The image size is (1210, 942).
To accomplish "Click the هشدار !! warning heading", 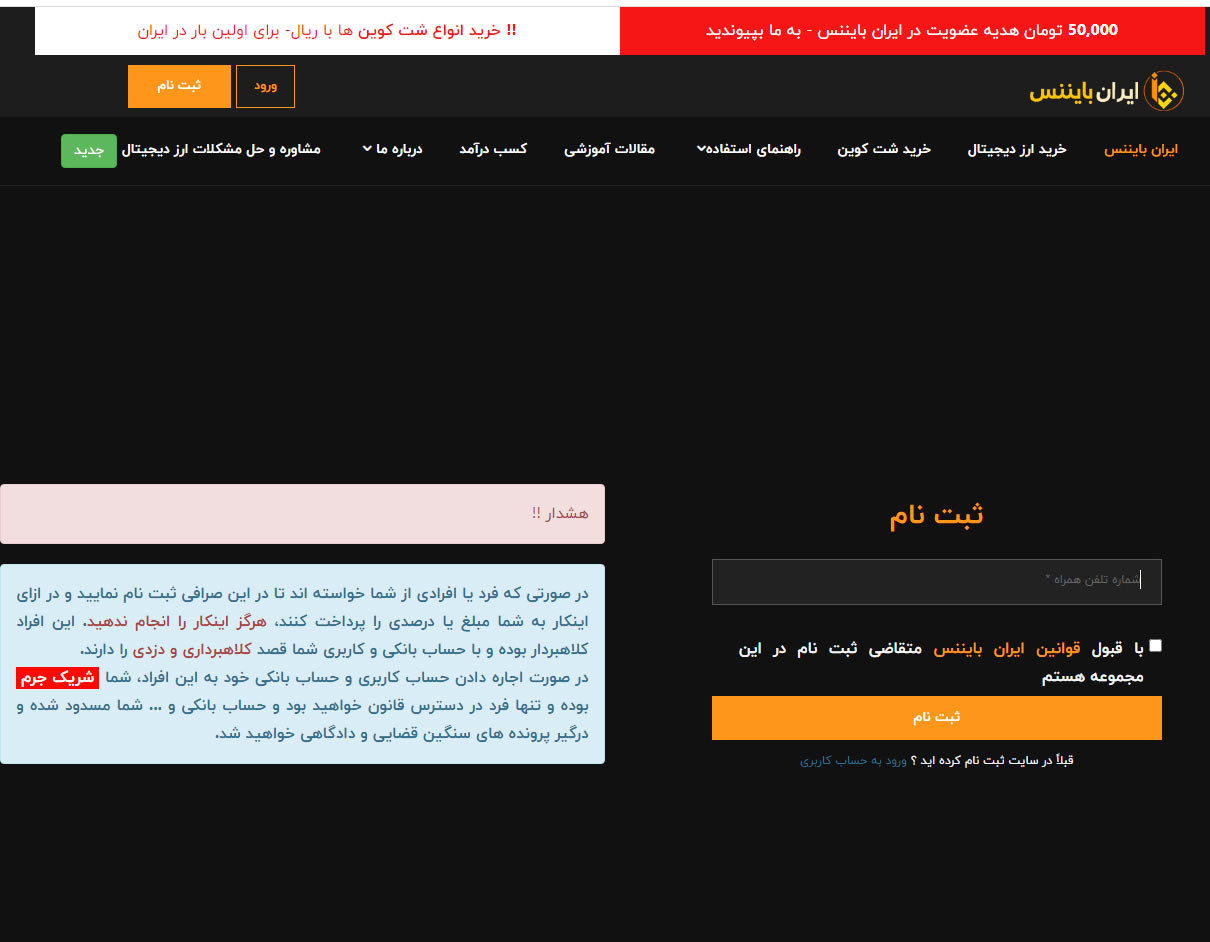I will pos(560,513).
